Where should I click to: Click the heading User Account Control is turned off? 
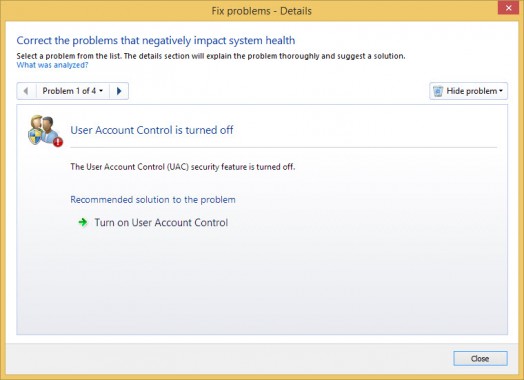tap(152, 130)
